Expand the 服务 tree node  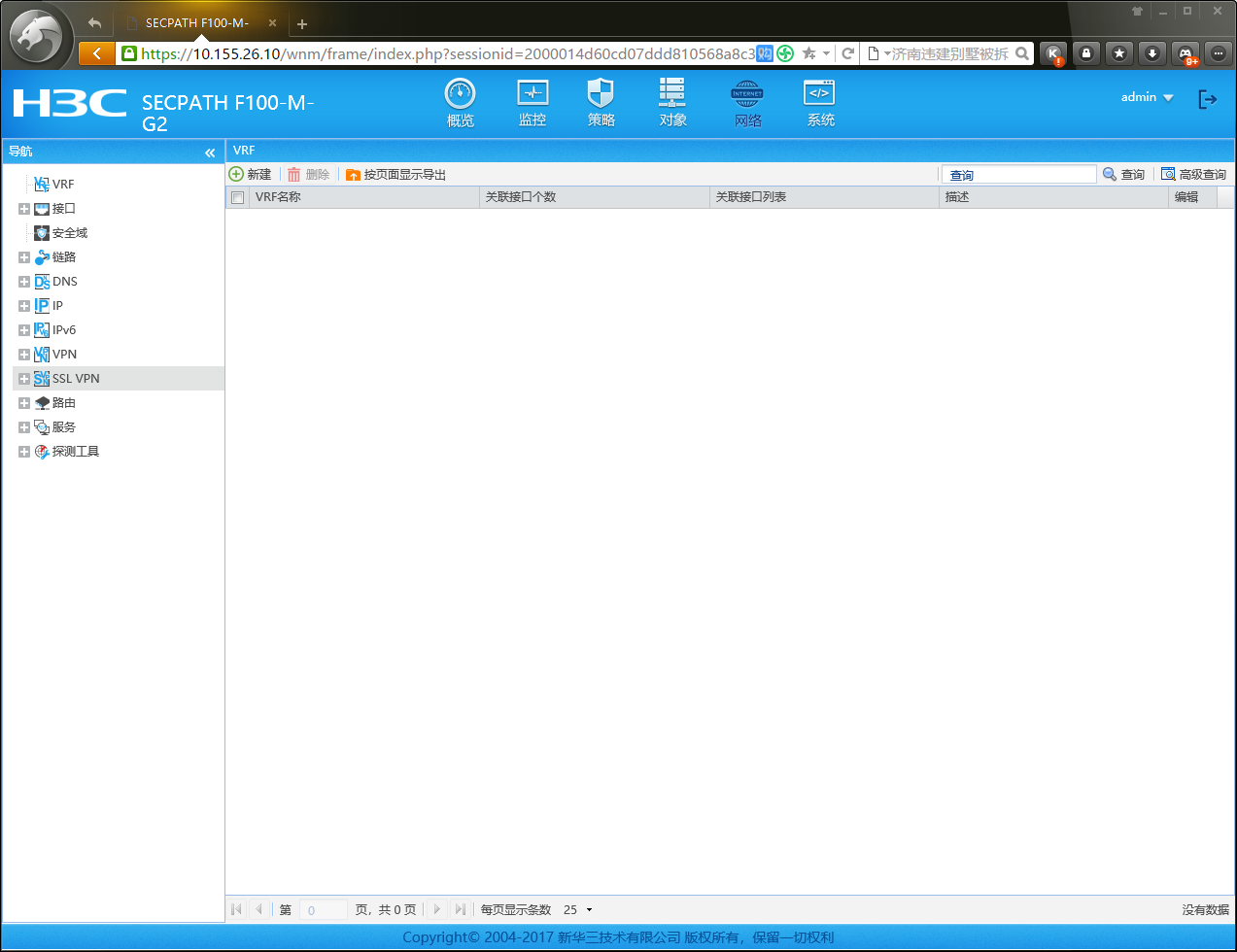pos(24,427)
